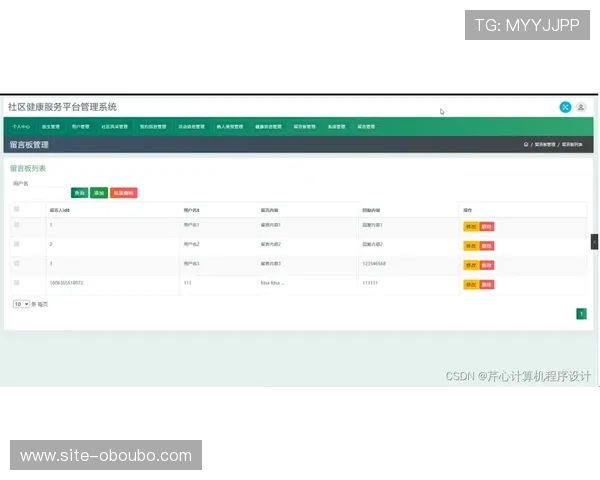Click red 删除 button in last row
Image resolution: width=600 pixels, height=480 pixels.
[487, 284]
